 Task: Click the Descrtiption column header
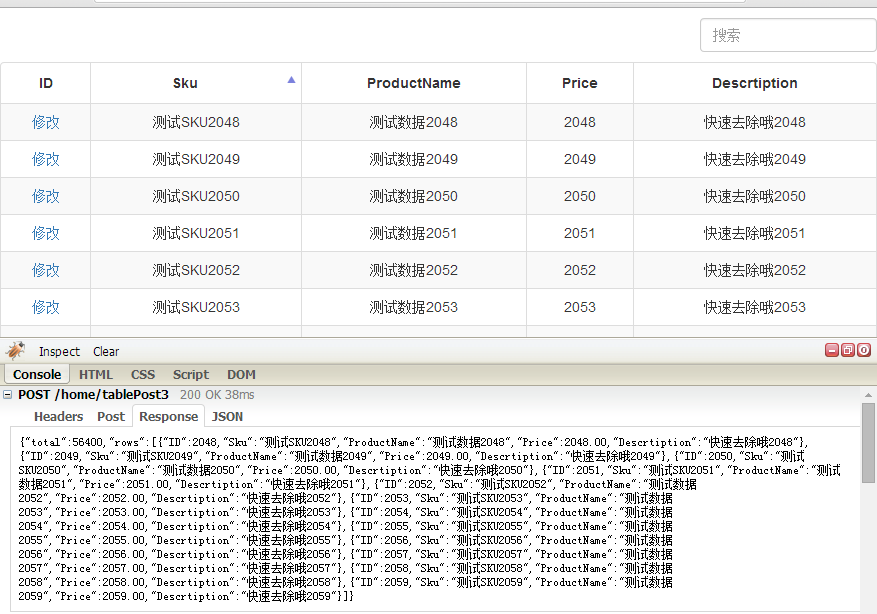click(x=755, y=83)
